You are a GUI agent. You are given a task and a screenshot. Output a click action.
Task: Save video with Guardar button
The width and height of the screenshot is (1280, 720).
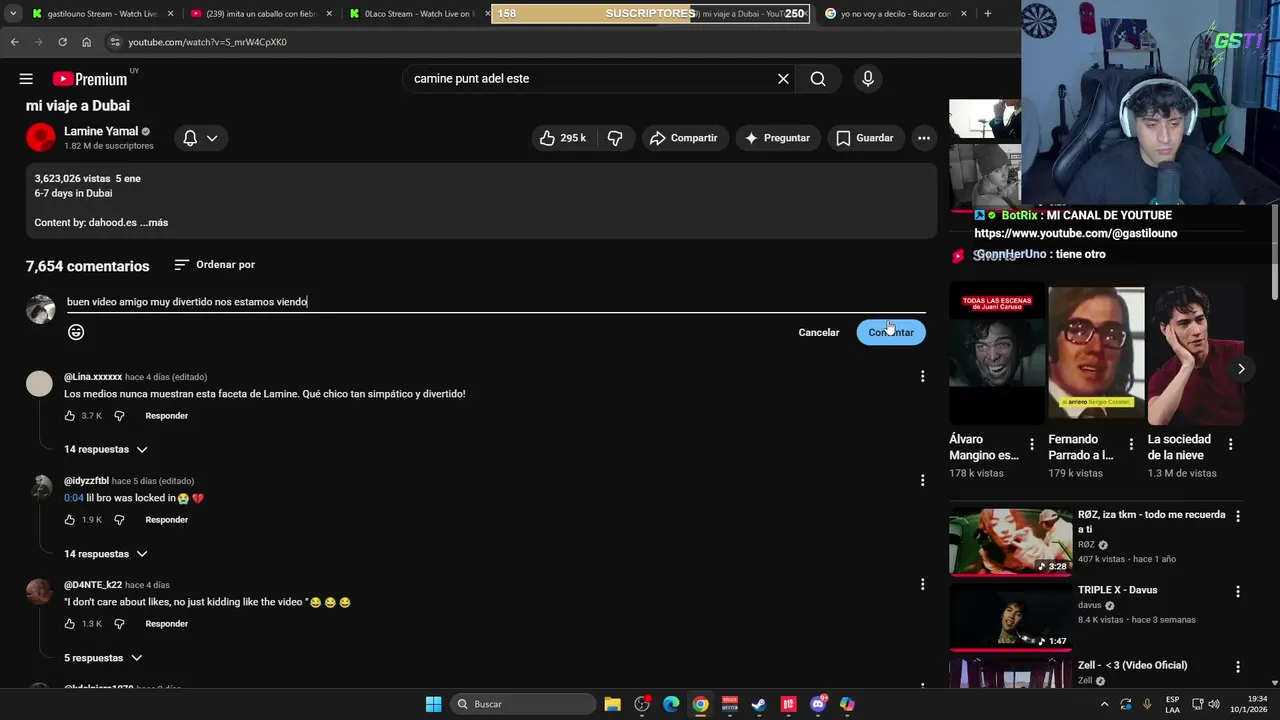click(865, 138)
